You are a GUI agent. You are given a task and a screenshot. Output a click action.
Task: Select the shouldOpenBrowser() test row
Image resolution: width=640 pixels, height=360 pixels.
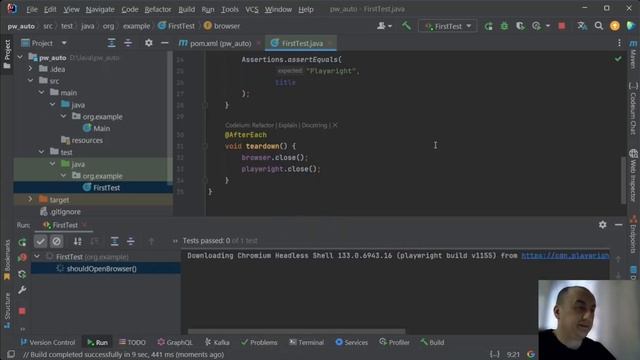(x=105, y=269)
